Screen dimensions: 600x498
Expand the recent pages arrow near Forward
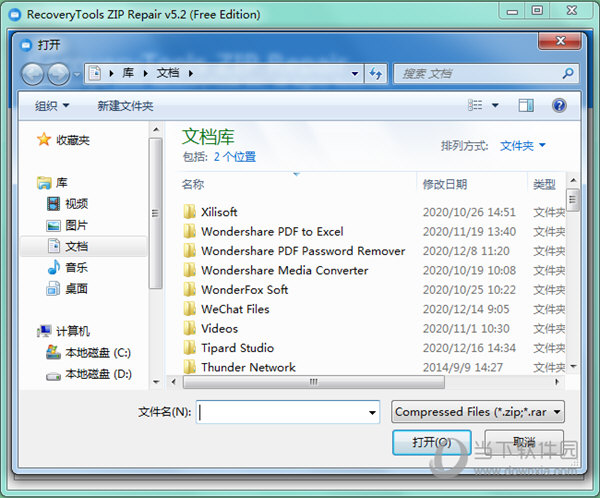(x=77, y=74)
